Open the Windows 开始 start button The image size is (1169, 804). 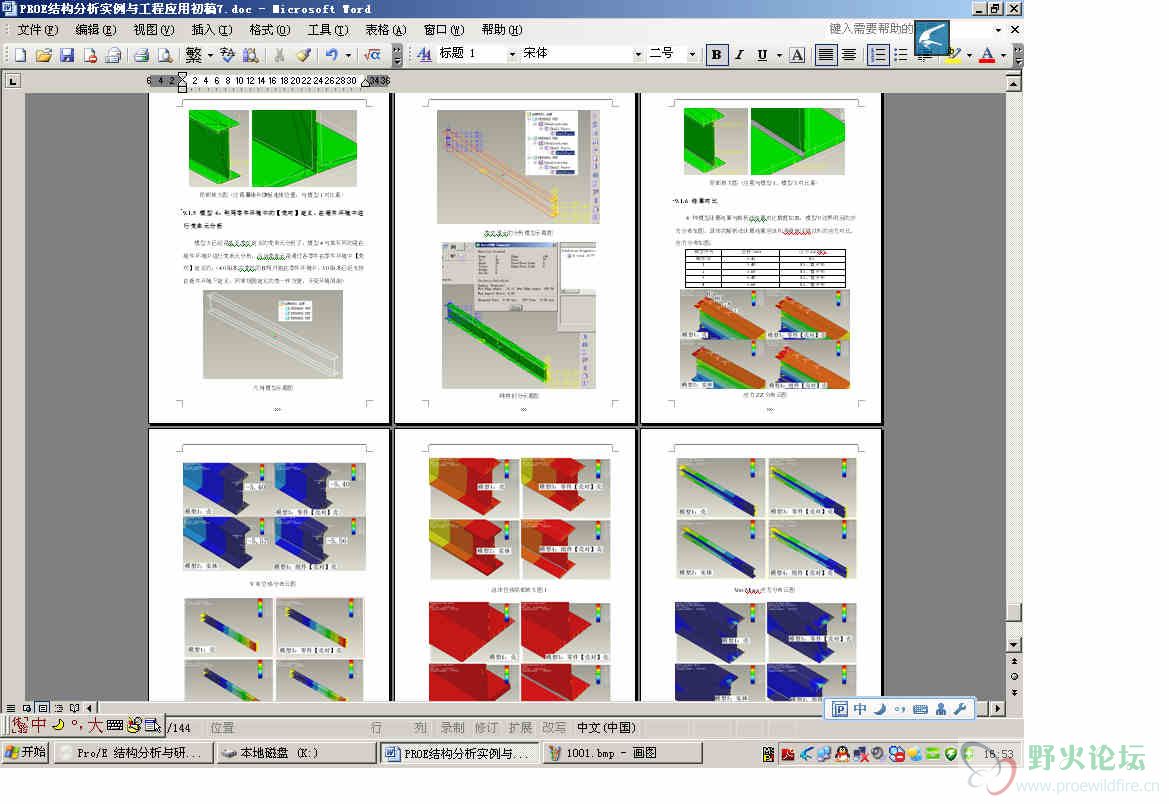pyautogui.click(x=25, y=753)
